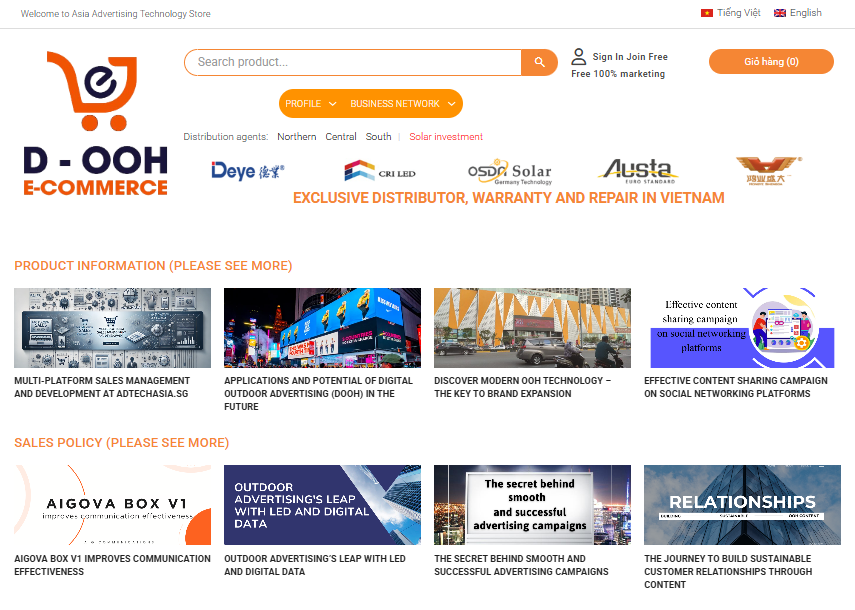The width and height of the screenshot is (855, 610).
Task: Select the OSDA Solar brand logo
Action: [x=509, y=171]
